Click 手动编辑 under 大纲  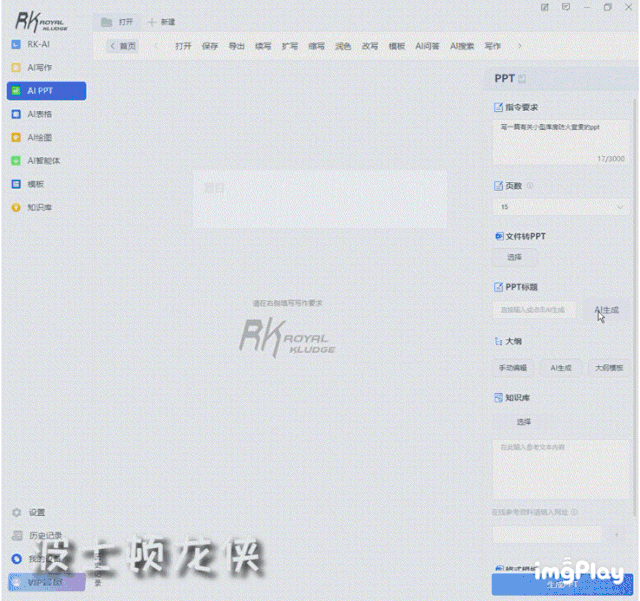(513, 368)
